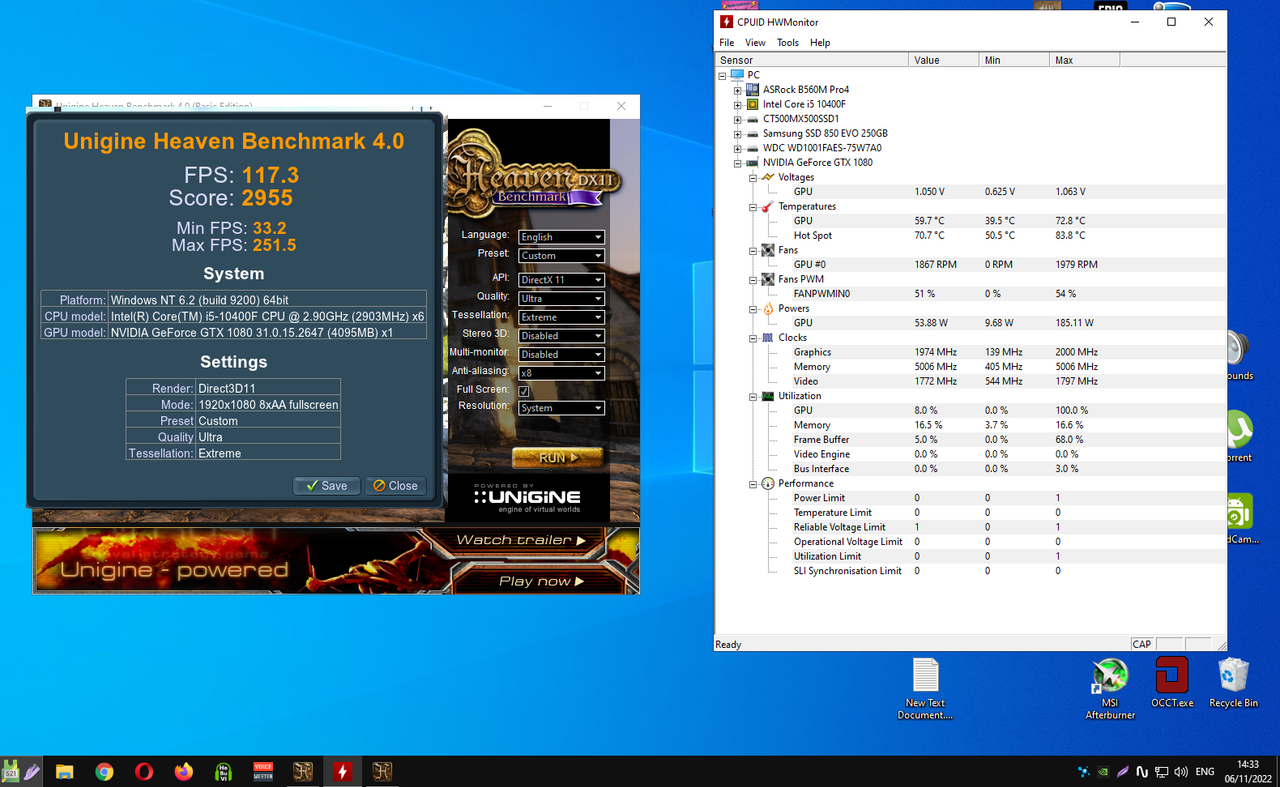
Task: Switch to HWMonitor taskbar button
Action: [342, 771]
